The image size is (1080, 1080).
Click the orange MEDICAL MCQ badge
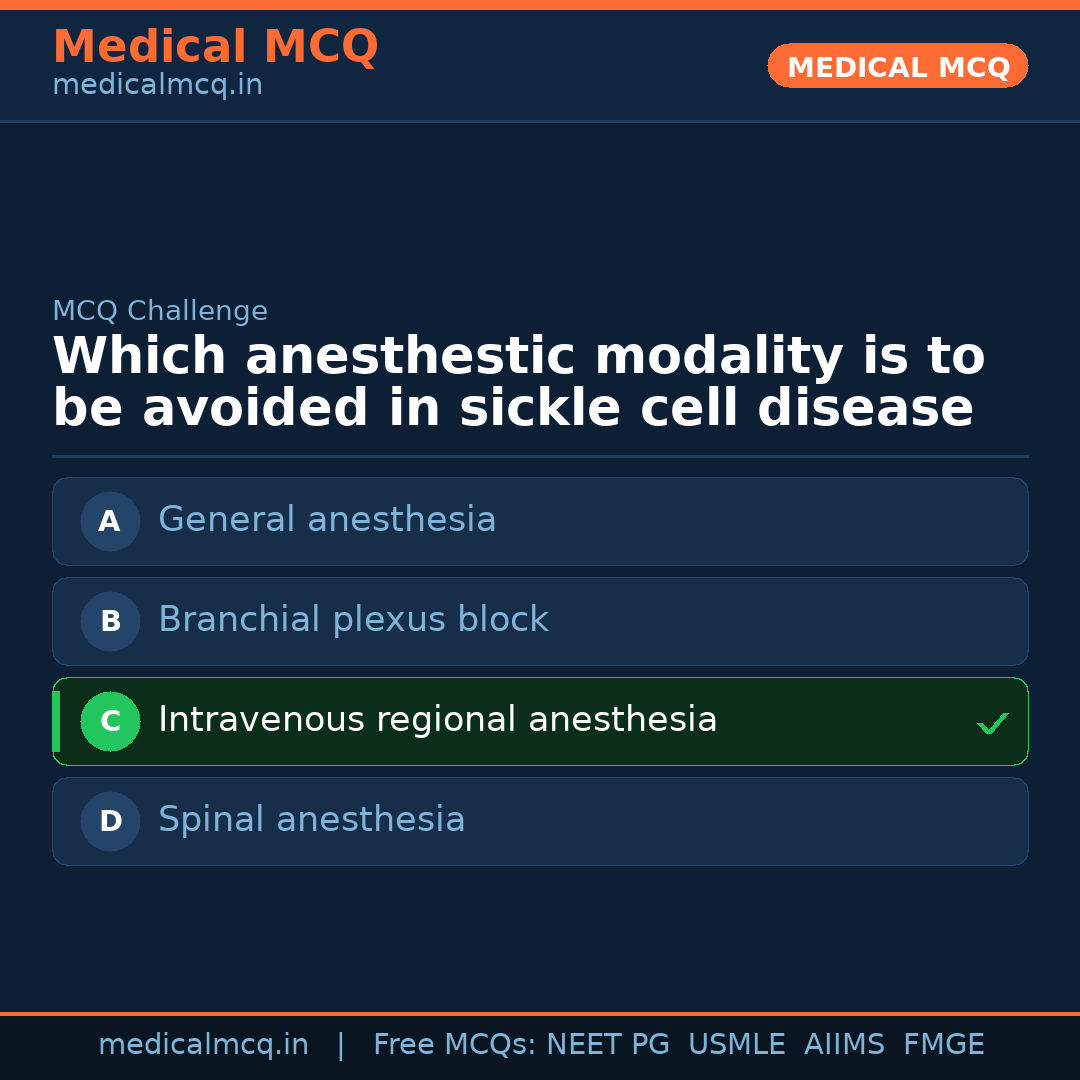[897, 67]
